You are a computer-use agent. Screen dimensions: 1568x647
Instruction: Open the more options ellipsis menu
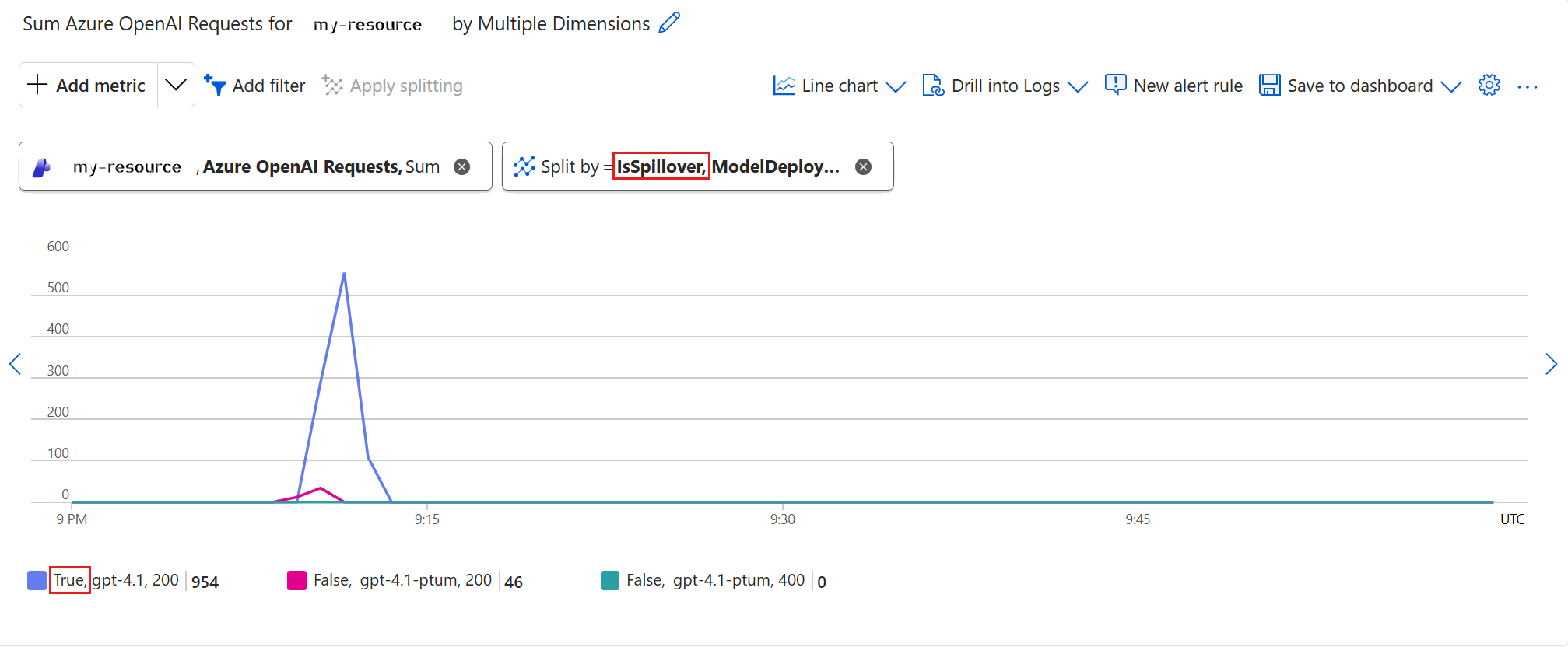coord(1528,86)
